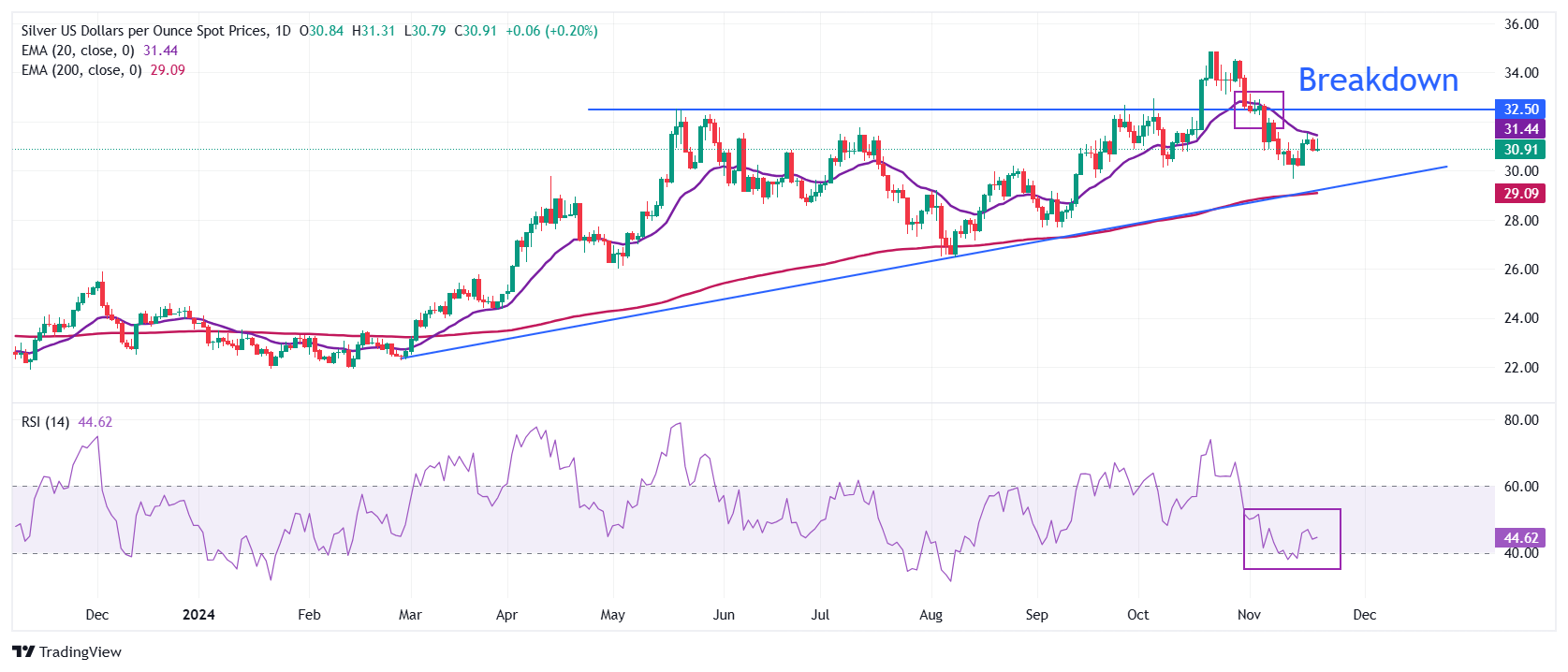Click the 36.00 price axis label
Image resolution: width=1568 pixels, height=672 pixels.
click(x=1521, y=24)
